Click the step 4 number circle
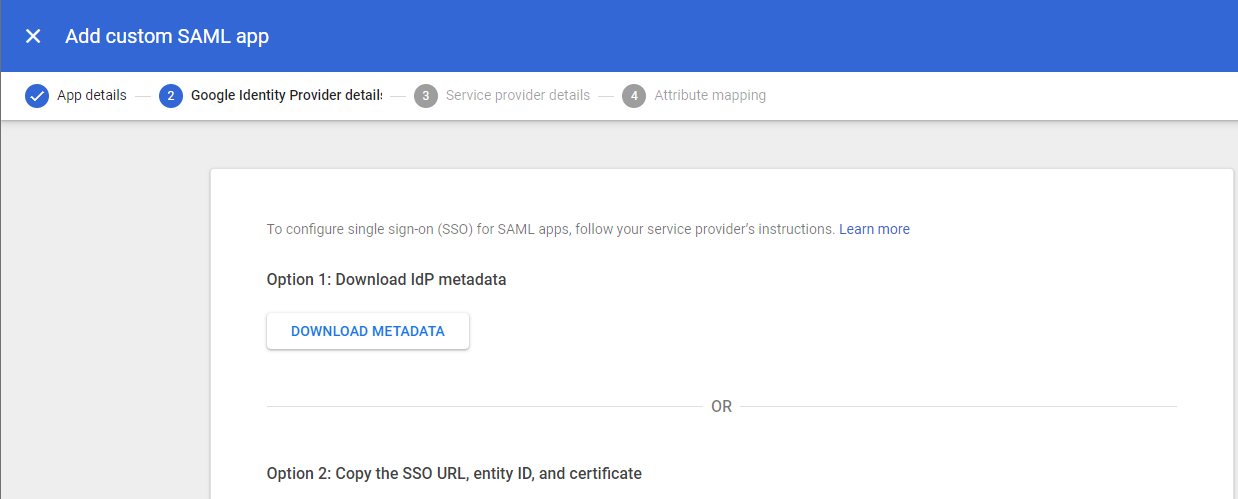Image resolution: width=1238 pixels, height=499 pixels. 633,96
